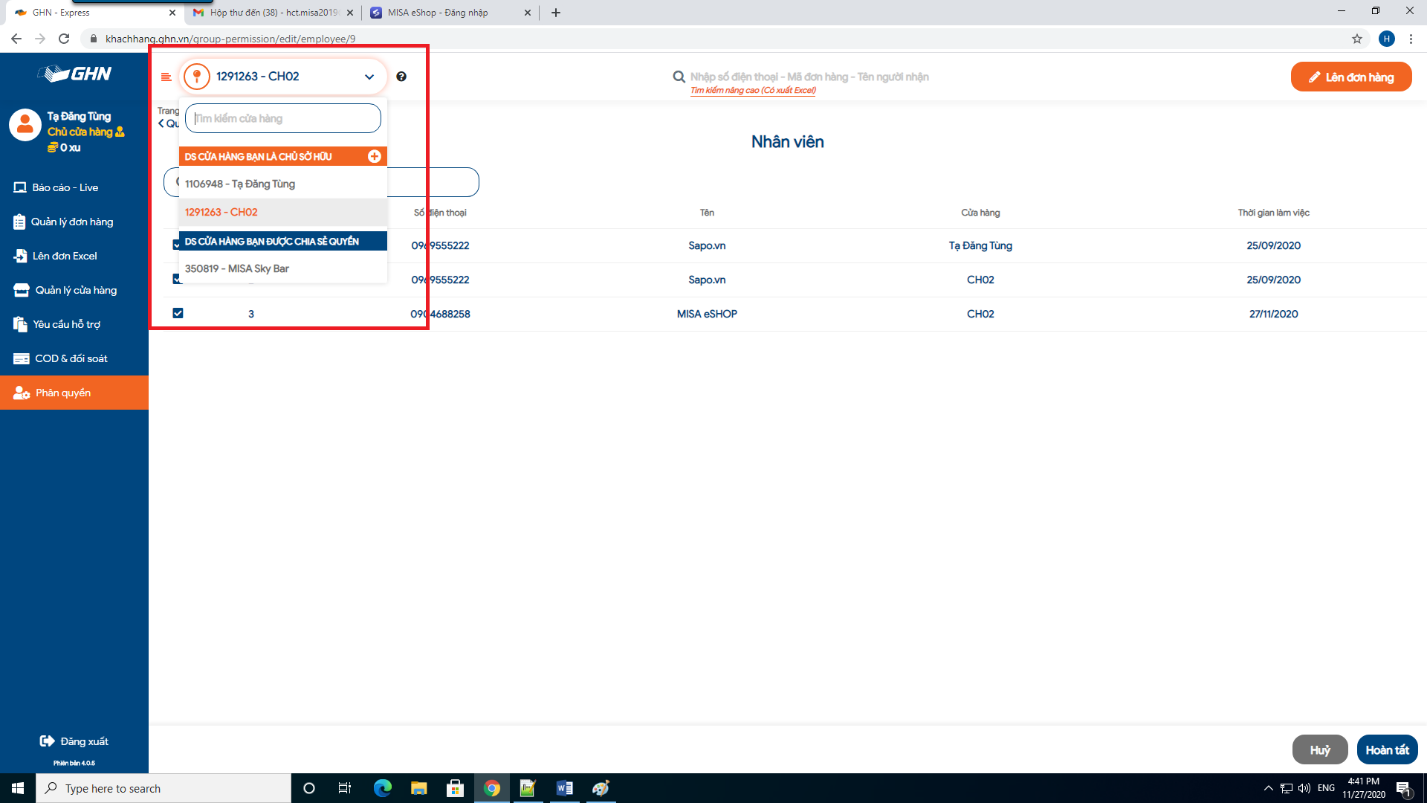Open help question mark icon
Image resolution: width=1427 pixels, height=803 pixels.
(x=401, y=77)
